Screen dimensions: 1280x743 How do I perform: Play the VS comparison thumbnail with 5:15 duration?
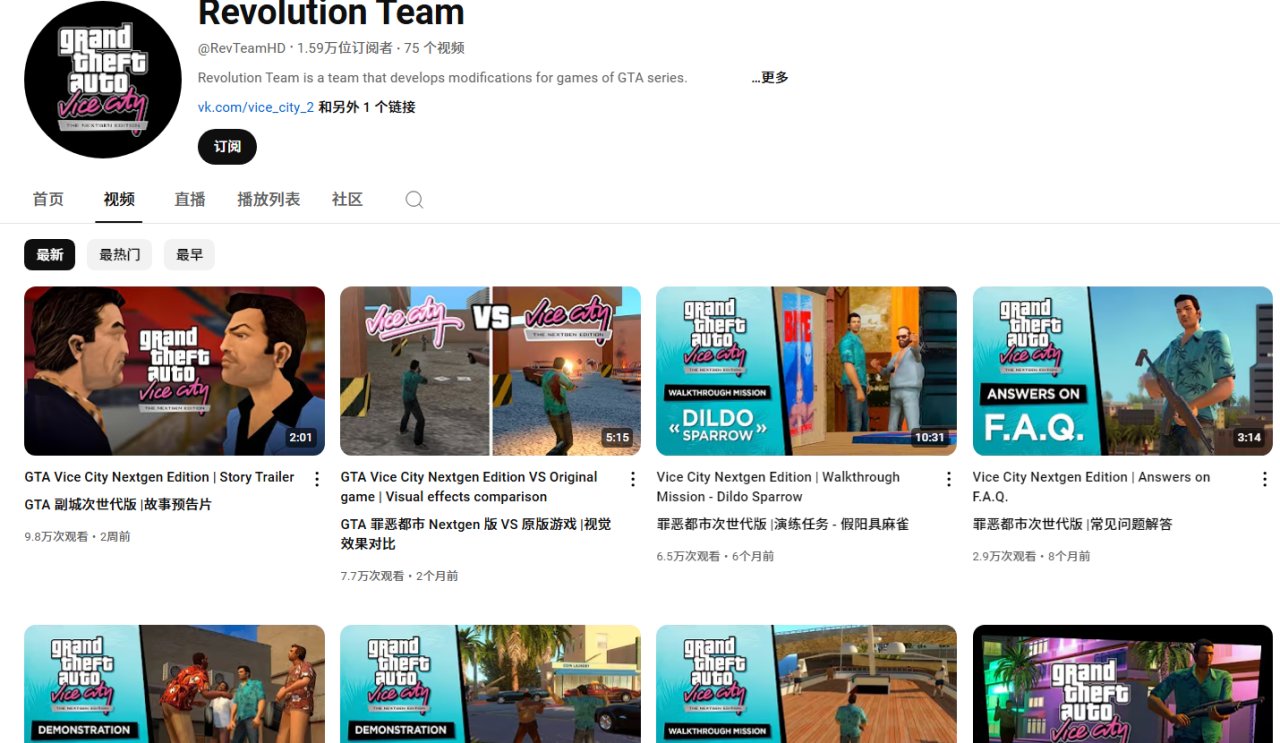pyautogui.click(x=490, y=371)
